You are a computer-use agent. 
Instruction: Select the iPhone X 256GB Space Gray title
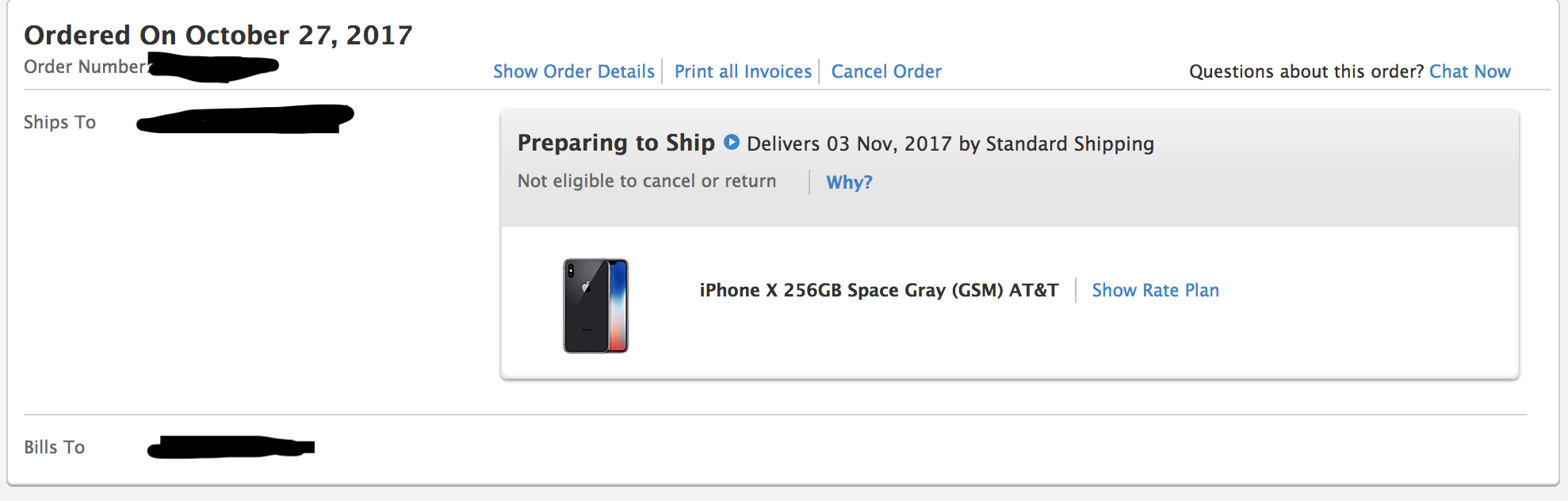tap(878, 290)
